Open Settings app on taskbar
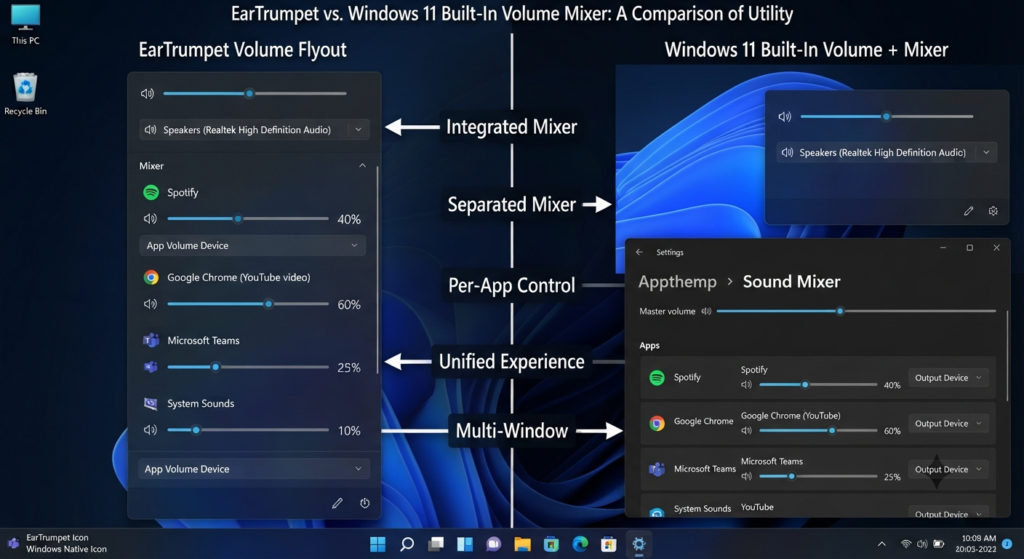1024x559 pixels. [639, 544]
